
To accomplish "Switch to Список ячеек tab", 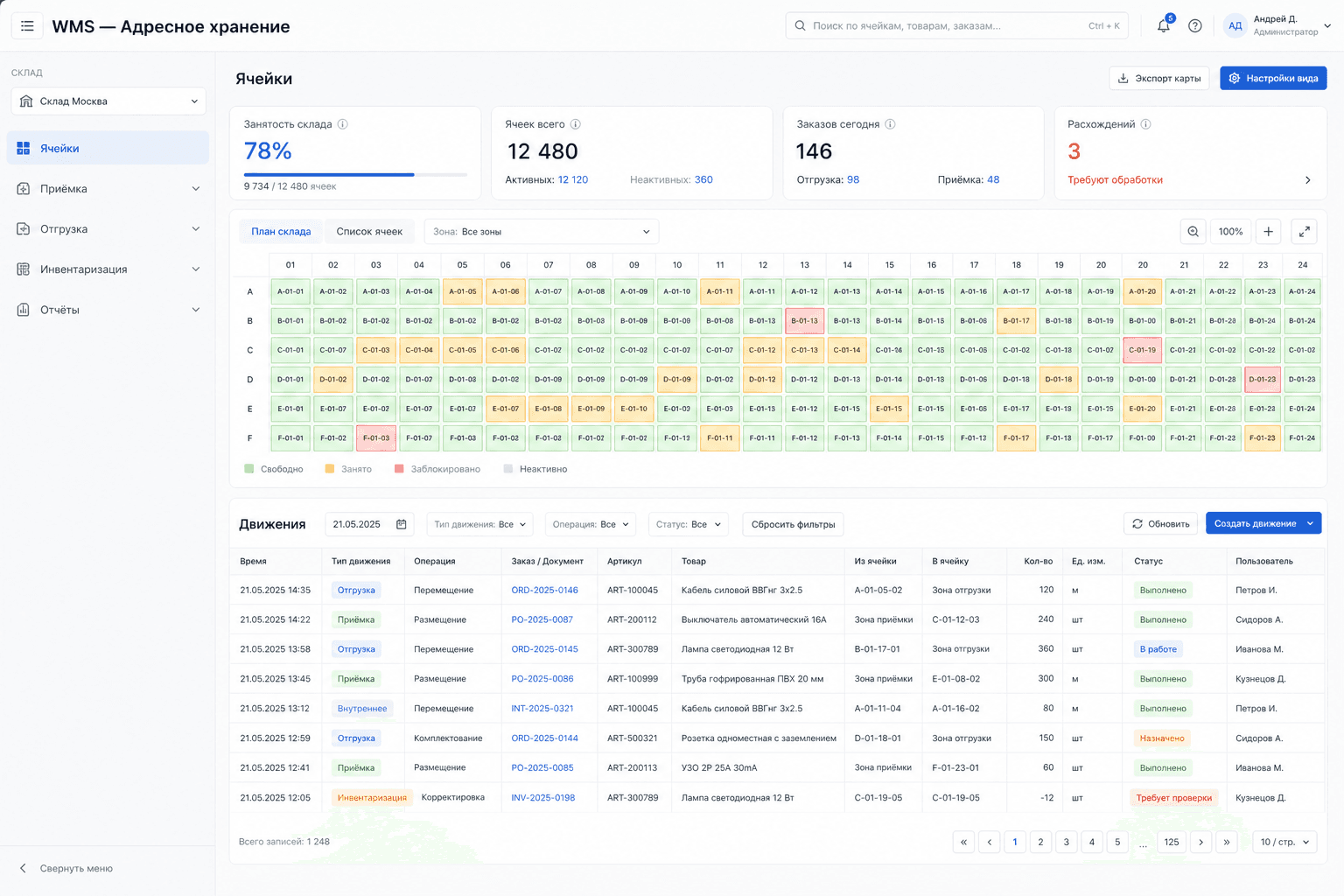I will point(369,232).
